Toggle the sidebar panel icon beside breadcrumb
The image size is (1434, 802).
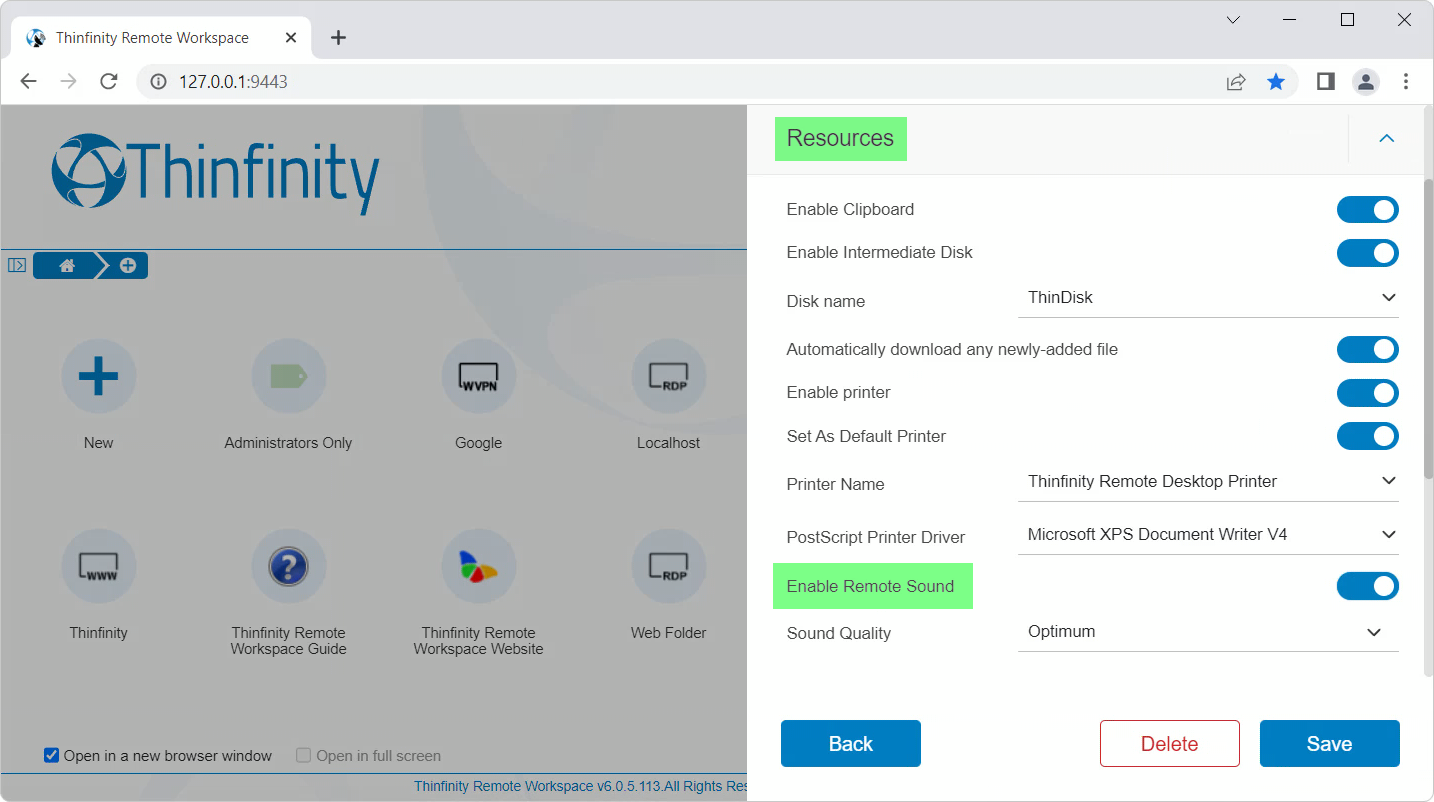tap(17, 266)
